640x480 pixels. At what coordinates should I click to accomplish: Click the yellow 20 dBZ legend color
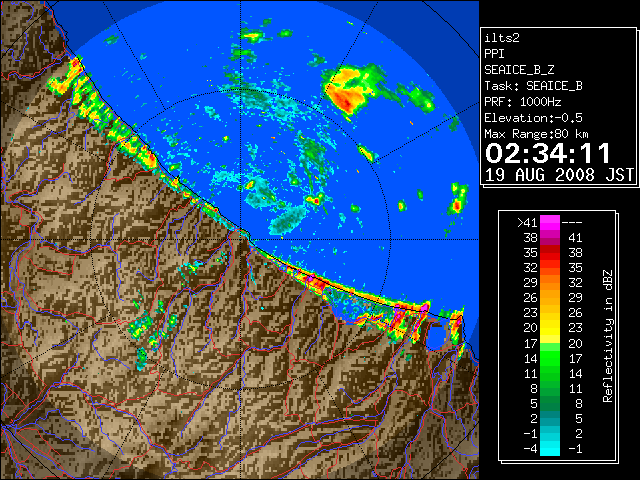point(550,328)
